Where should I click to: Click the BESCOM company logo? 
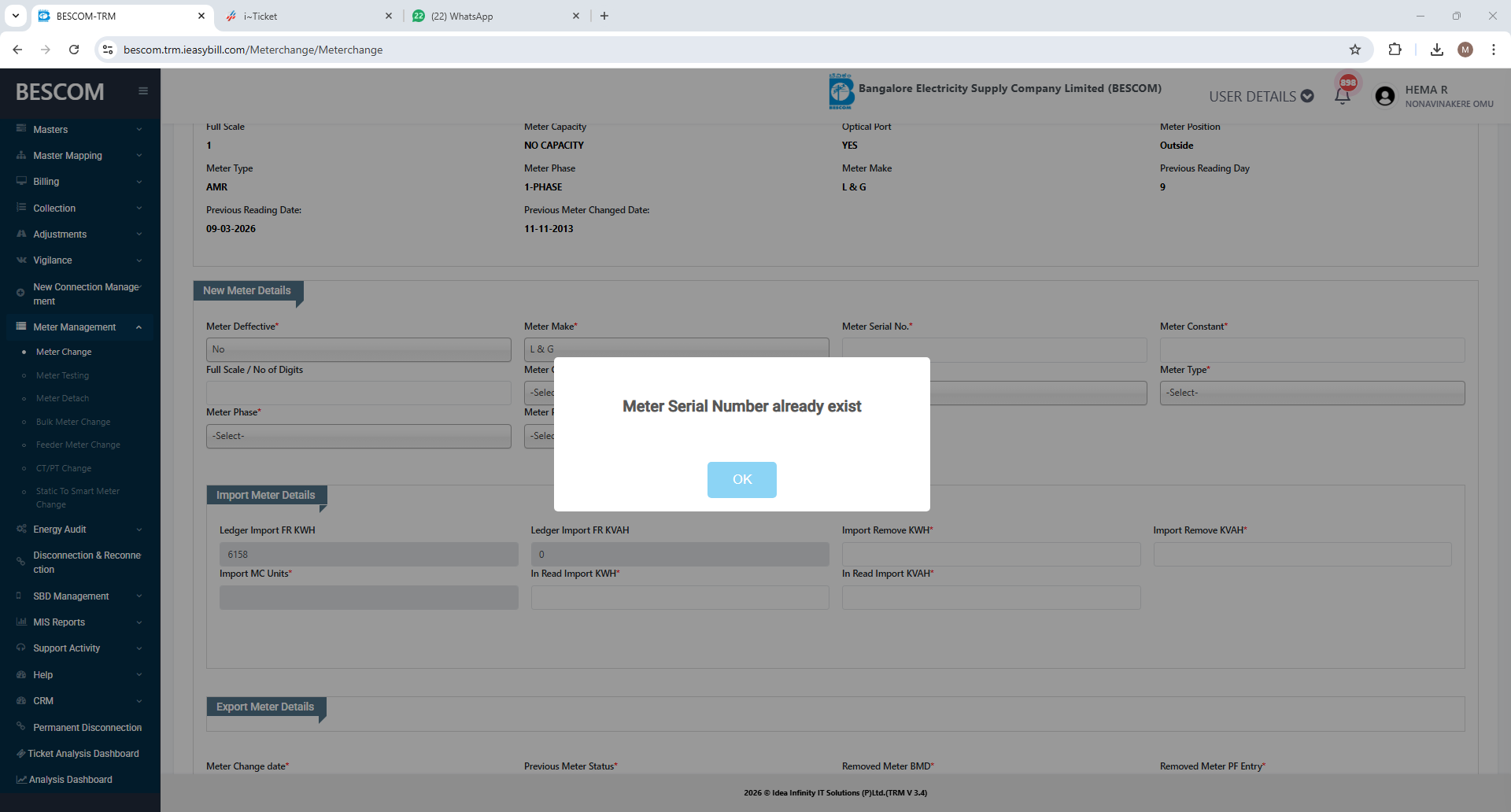coord(840,91)
